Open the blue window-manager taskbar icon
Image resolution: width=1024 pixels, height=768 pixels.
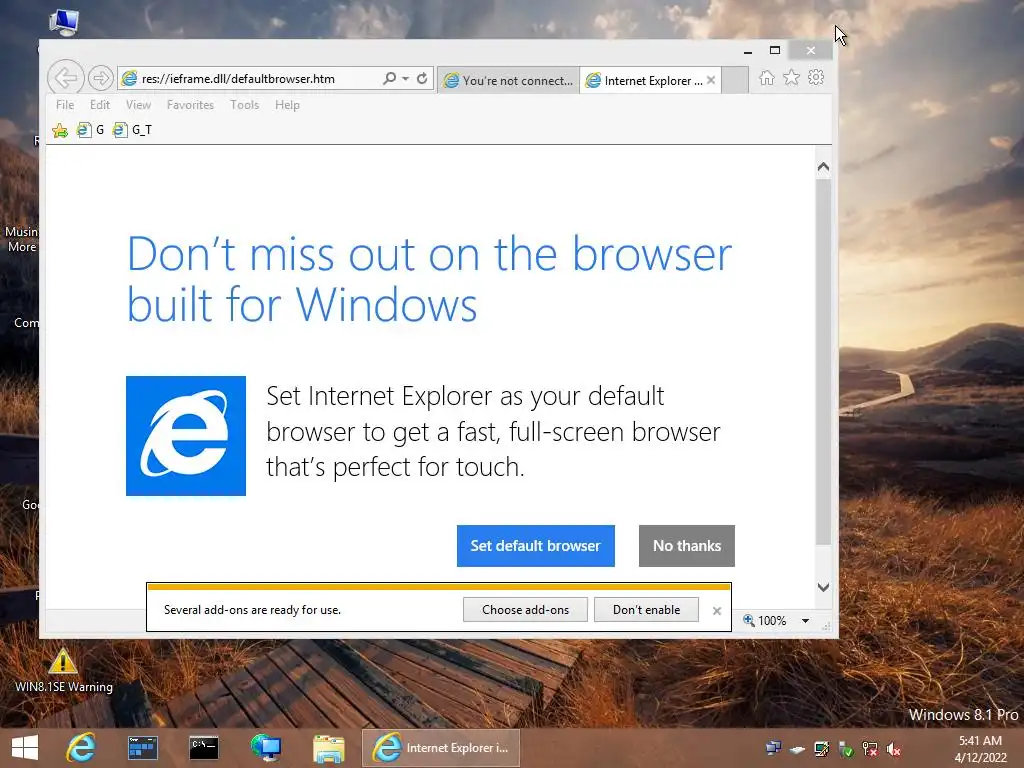142,748
